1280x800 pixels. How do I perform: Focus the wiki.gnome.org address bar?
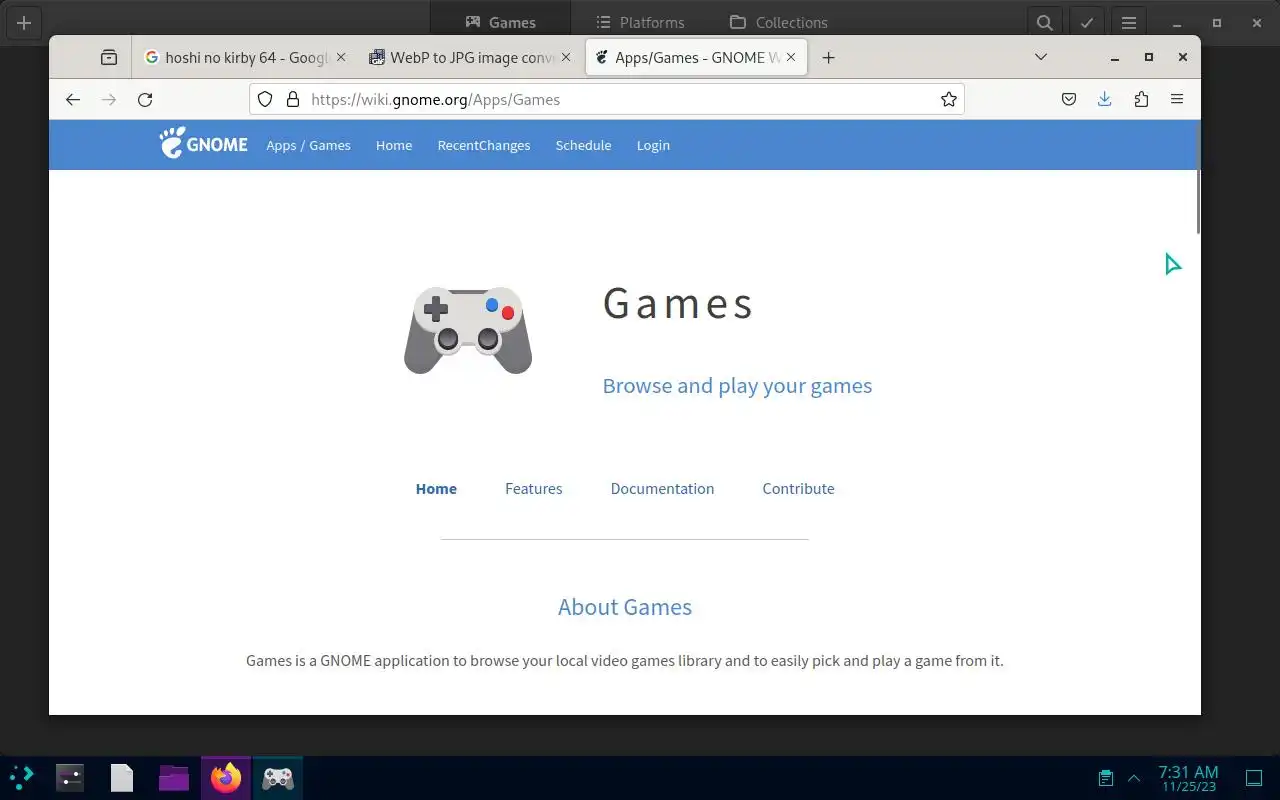607,99
